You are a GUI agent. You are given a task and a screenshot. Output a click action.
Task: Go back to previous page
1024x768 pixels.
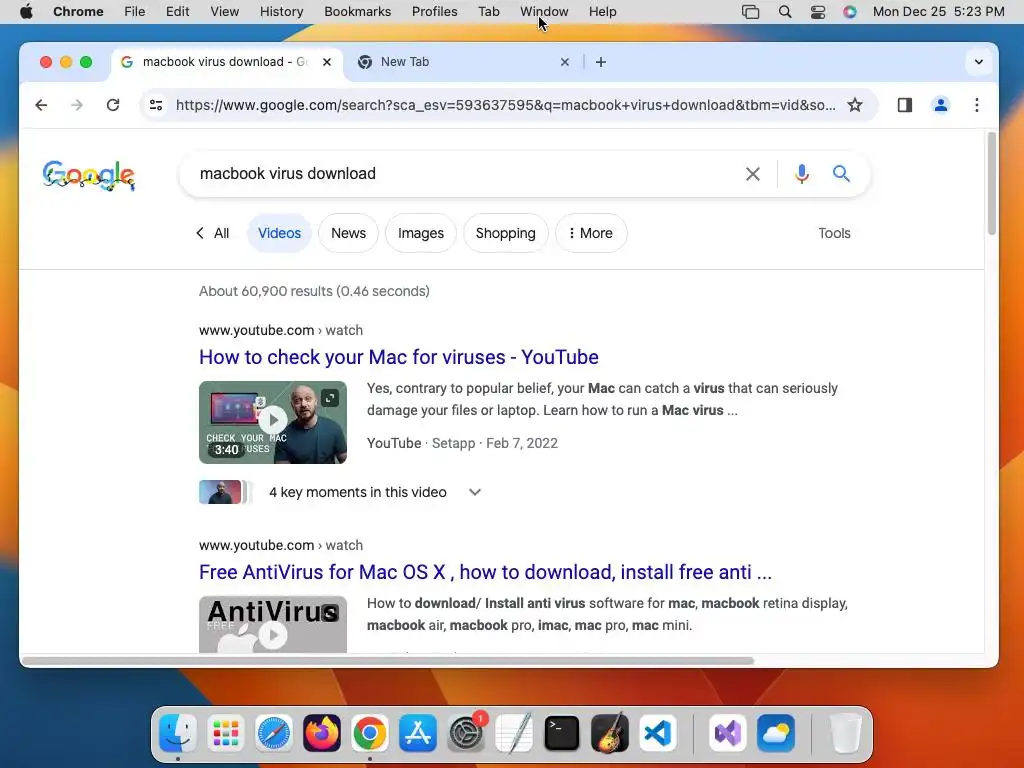[41, 105]
